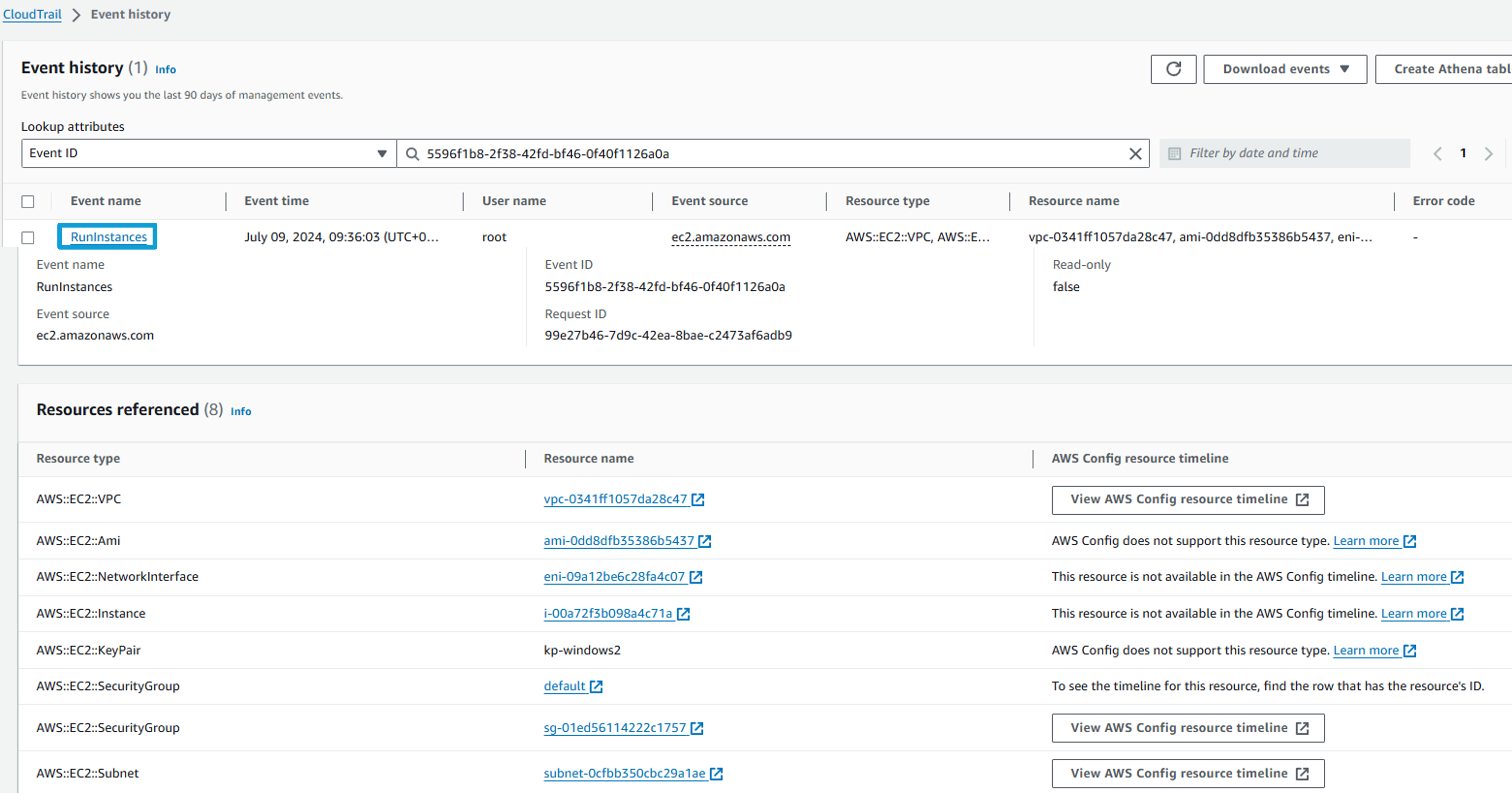Click page number 1 in pagination
This screenshot has width=1512, height=793.
(1463, 153)
